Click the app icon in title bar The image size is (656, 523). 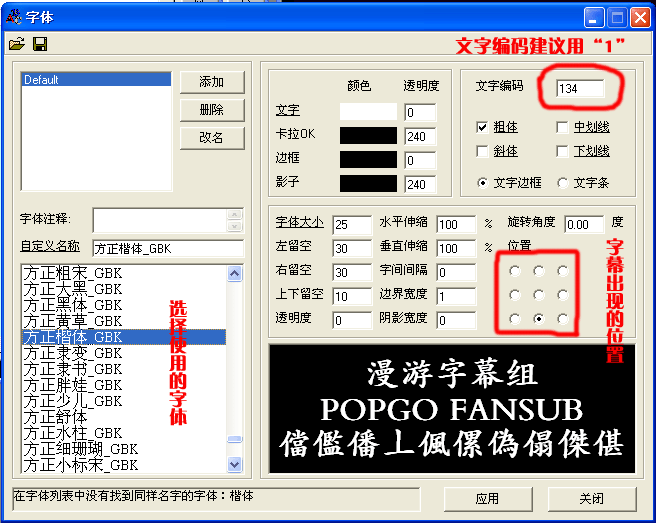(13, 17)
